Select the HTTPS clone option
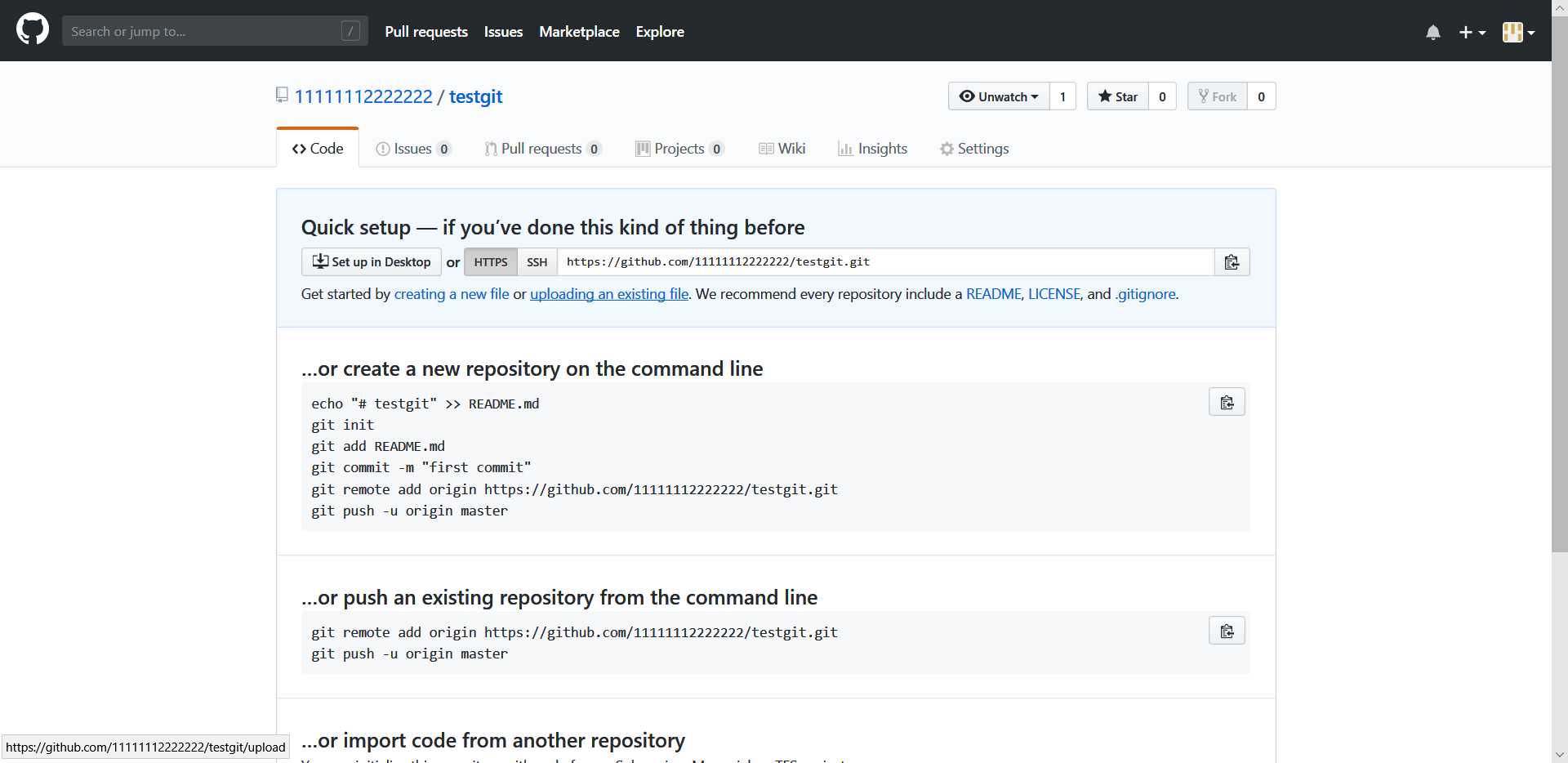The image size is (1568, 763). pyautogui.click(x=491, y=261)
